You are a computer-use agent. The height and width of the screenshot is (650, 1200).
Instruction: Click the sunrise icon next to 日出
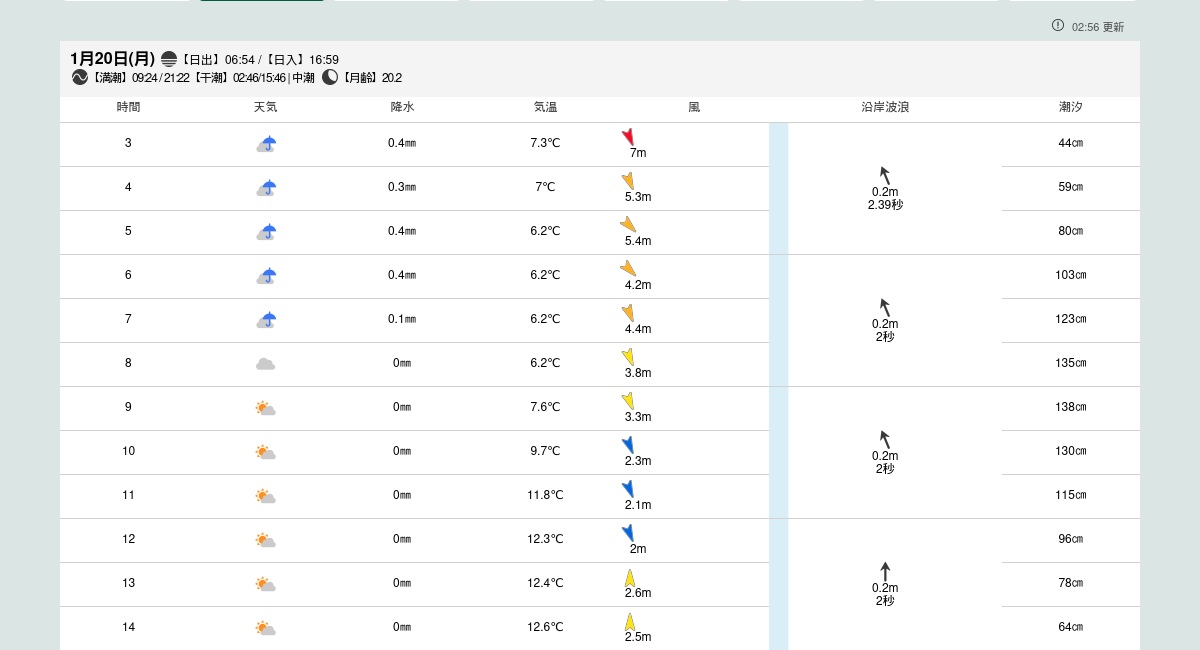[169, 59]
